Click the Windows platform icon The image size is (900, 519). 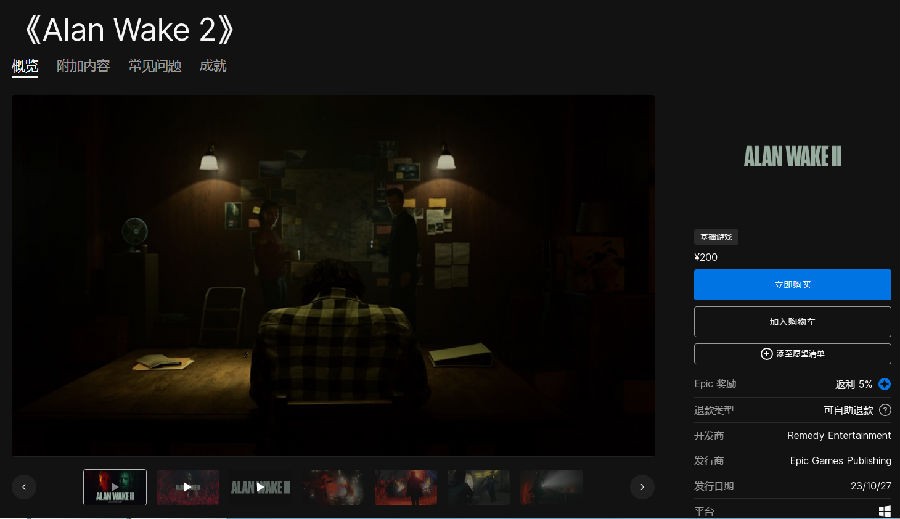885,511
